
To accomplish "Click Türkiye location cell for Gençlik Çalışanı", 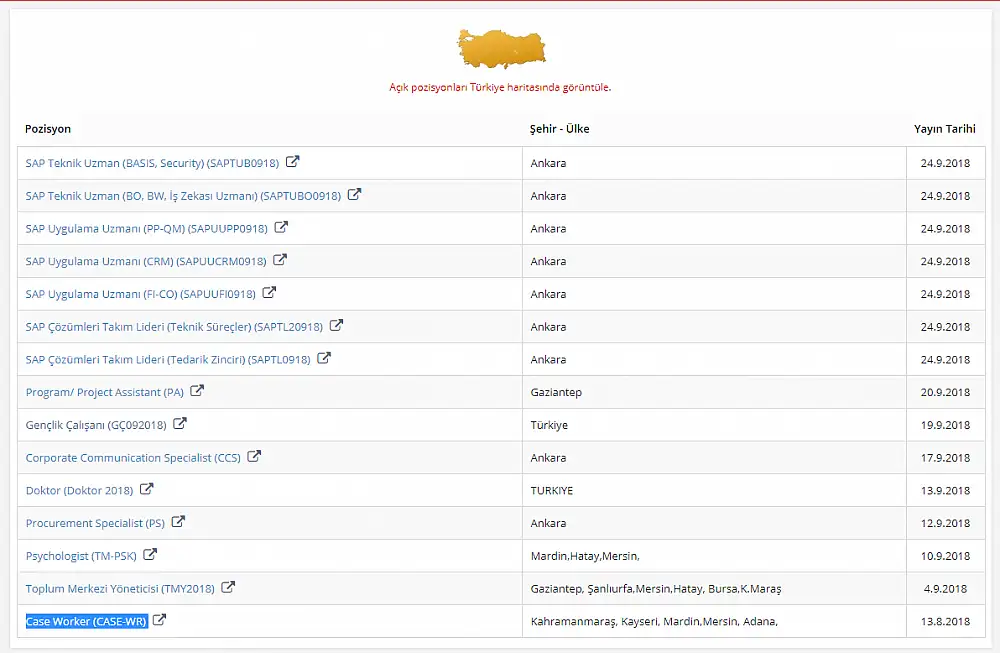I will click(714, 425).
